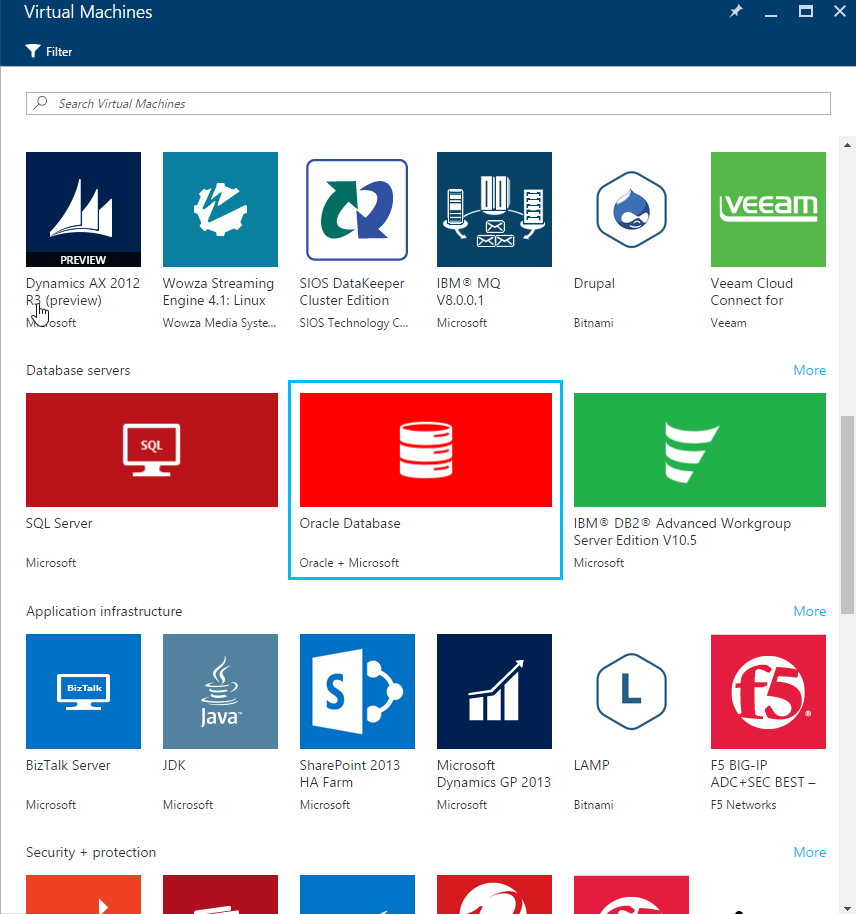Click the 'Security + protection' section heading
This screenshot has width=856, height=914.
91,853
